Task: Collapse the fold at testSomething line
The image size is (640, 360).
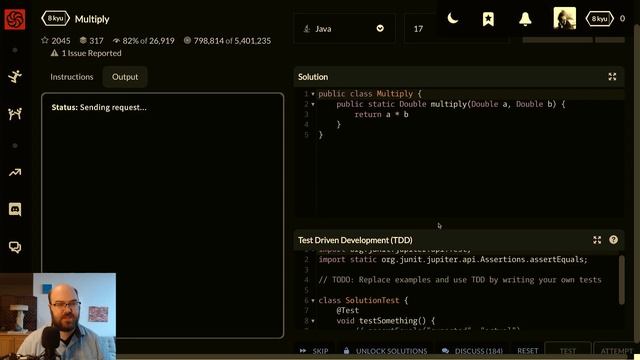Action: [313, 321]
